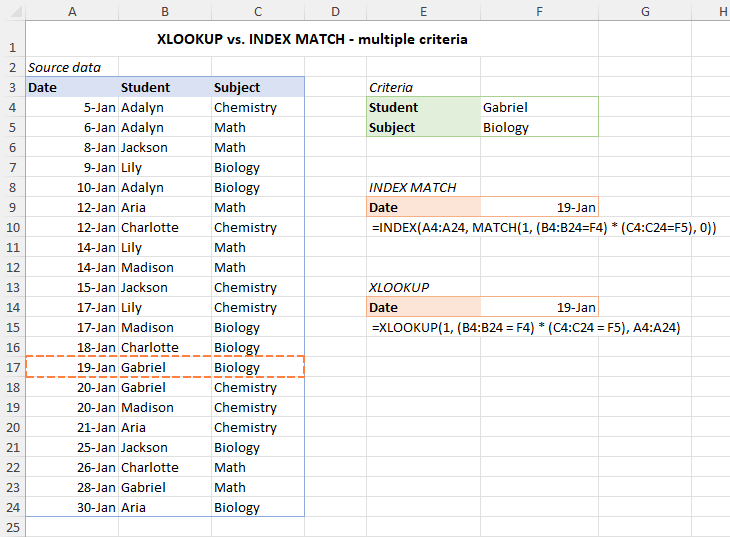
Task: Select '26-Jan' date cell
Action: [72, 468]
